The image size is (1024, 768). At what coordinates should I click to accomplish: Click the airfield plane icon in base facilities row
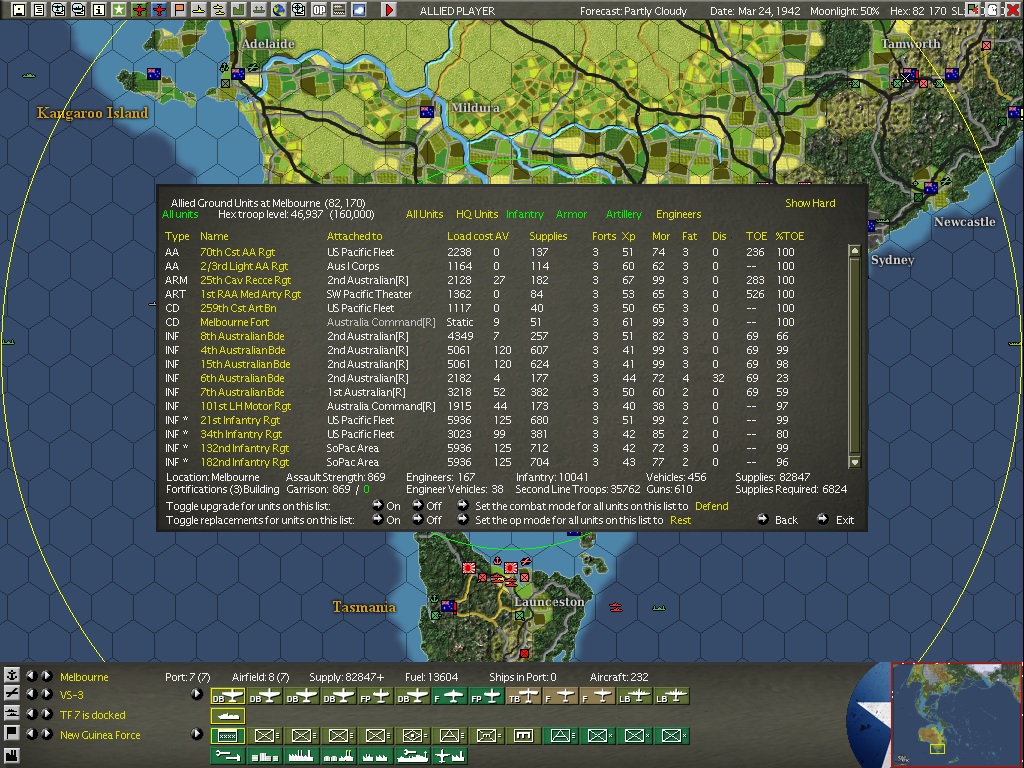coord(449,756)
